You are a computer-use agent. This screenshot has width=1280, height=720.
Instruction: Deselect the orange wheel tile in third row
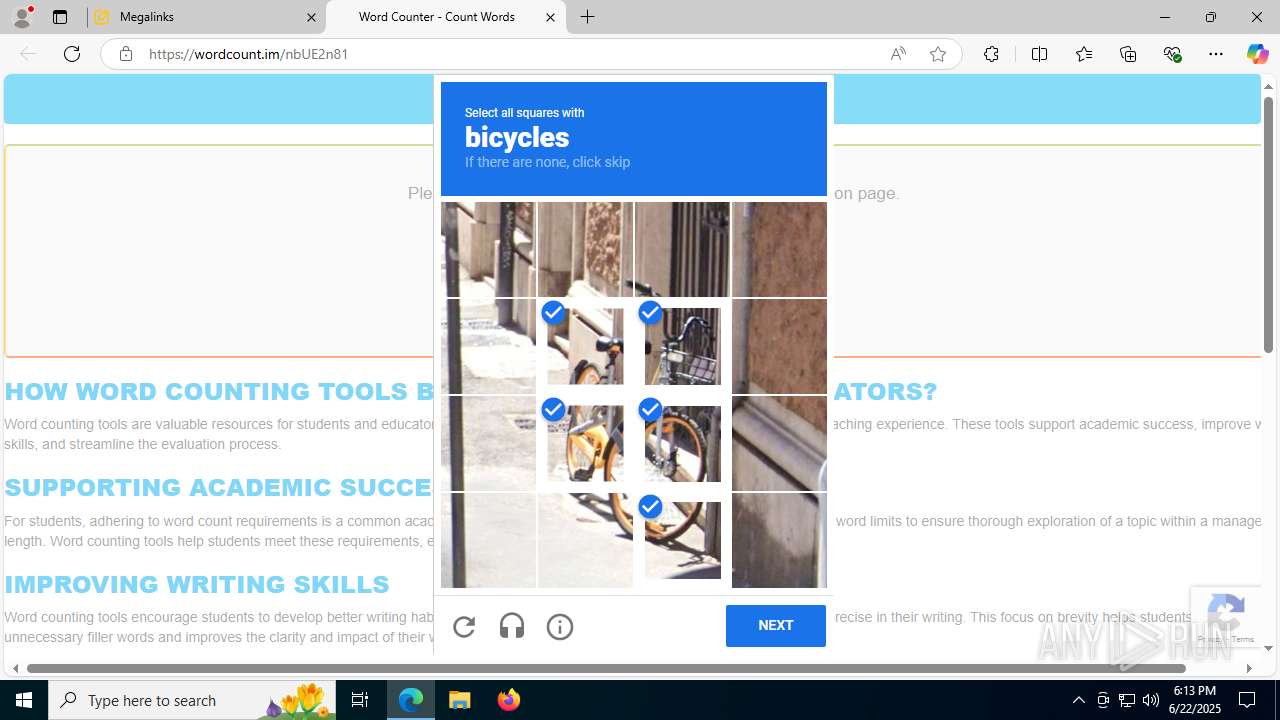tap(682, 443)
